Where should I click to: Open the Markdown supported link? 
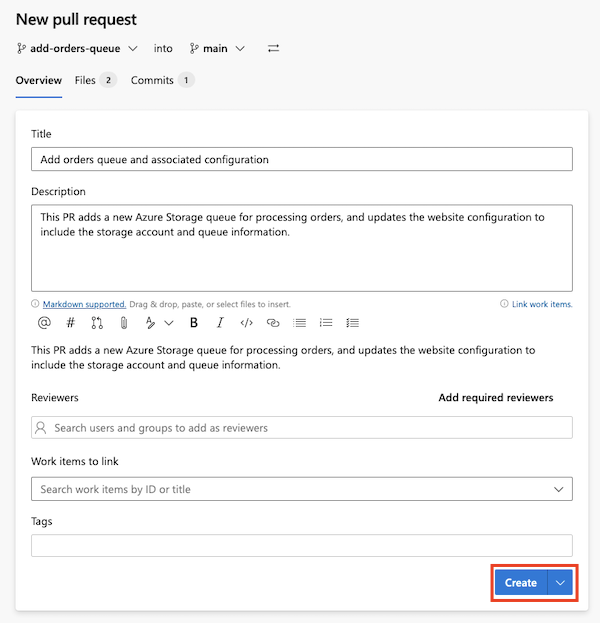click(x=84, y=304)
